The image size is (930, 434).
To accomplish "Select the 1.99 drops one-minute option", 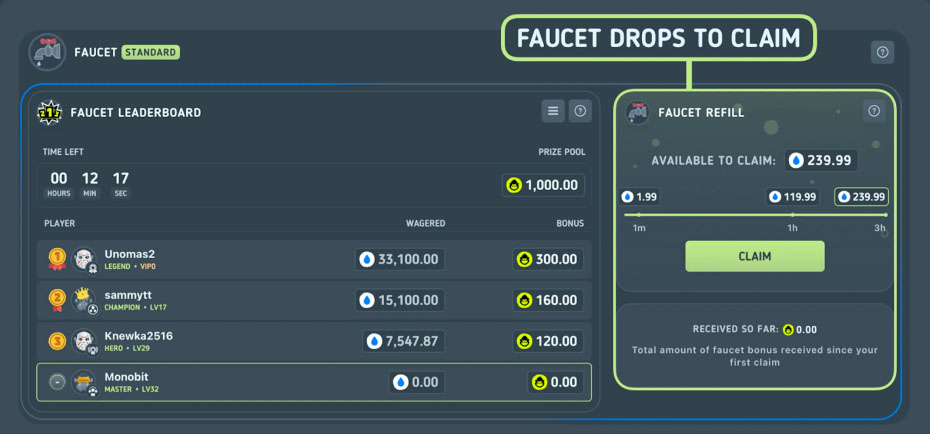I will tap(639, 197).
